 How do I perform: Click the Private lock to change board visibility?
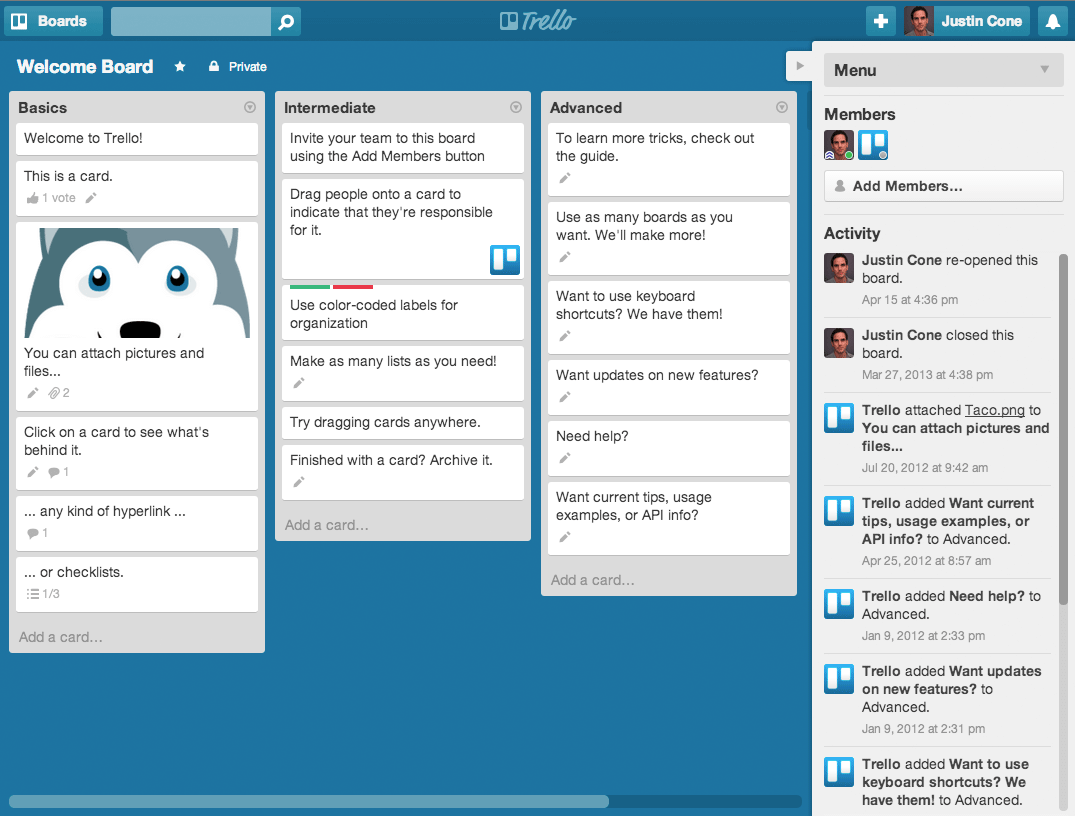coord(213,66)
